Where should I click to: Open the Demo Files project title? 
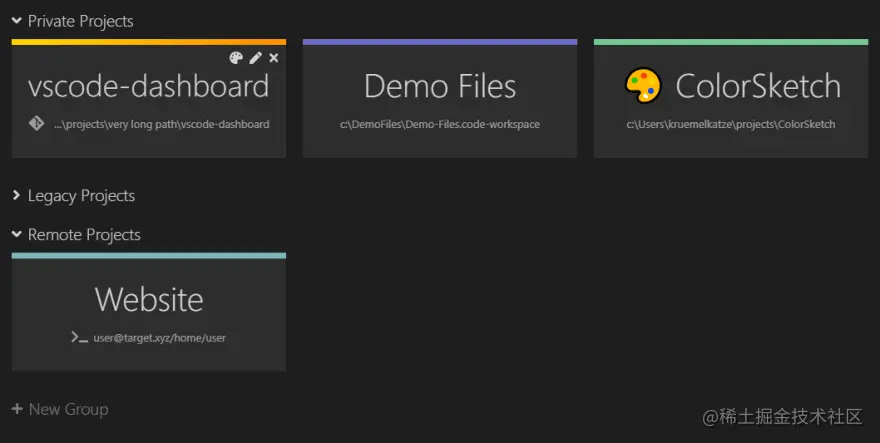click(440, 86)
